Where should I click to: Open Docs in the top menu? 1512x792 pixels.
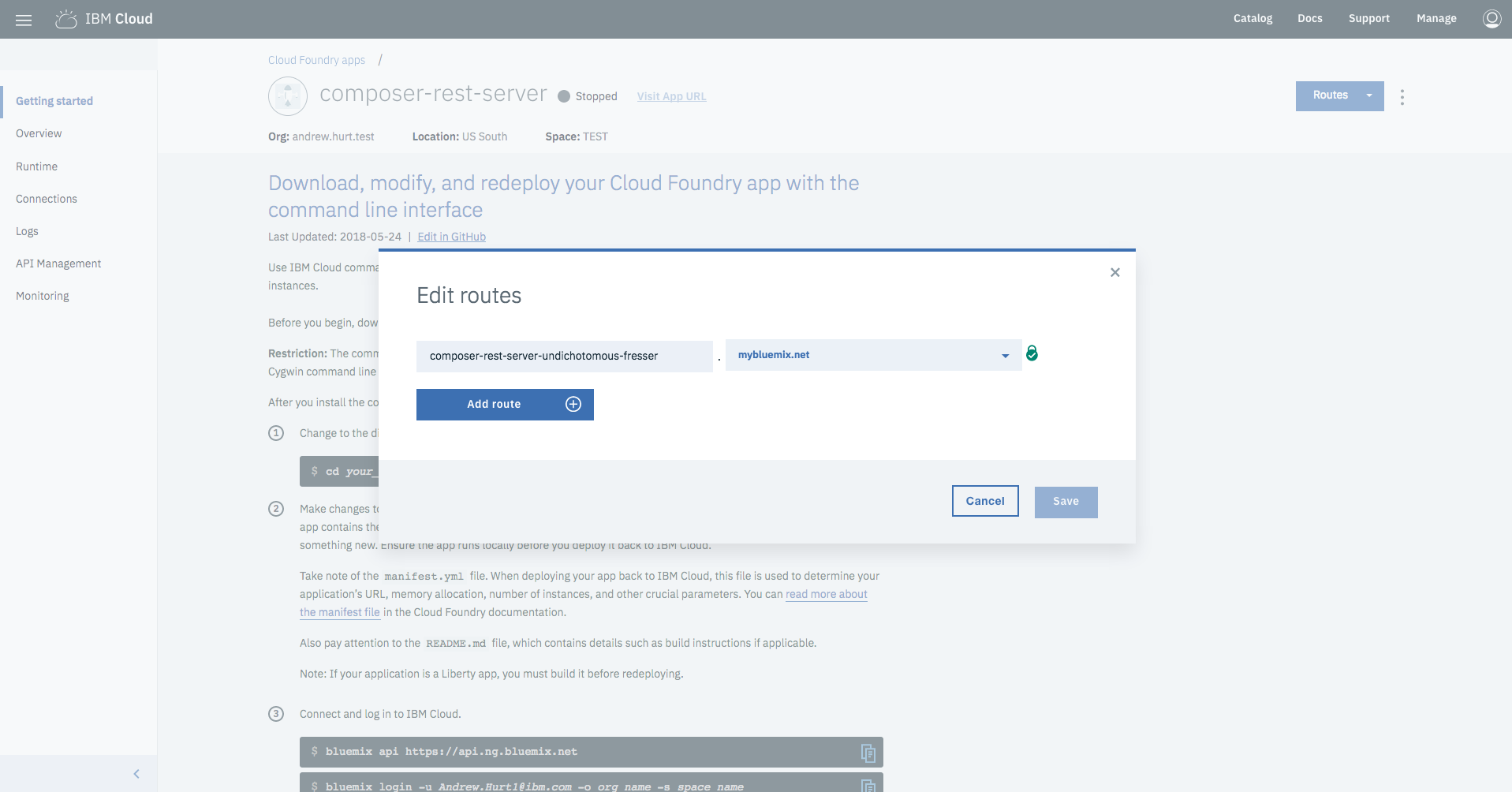pyautogui.click(x=1309, y=18)
